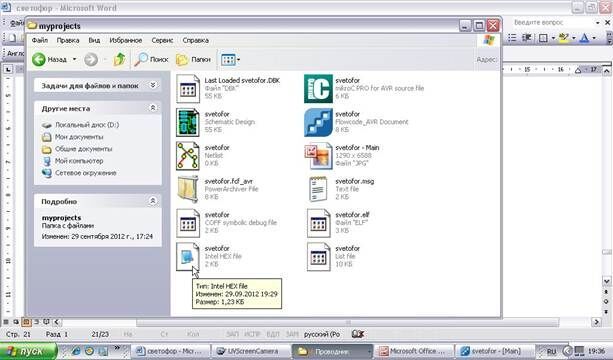
Task: Collapse the Подробно details panel
Action: pyautogui.click(x=153, y=201)
